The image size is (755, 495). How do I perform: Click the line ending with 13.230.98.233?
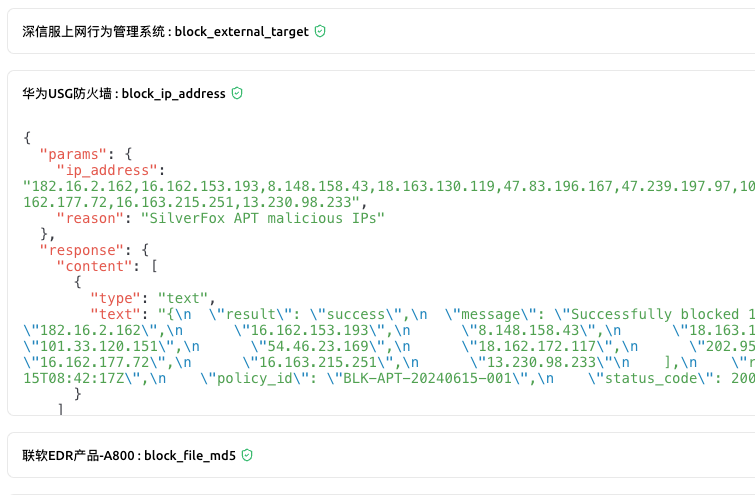[195, 202]
